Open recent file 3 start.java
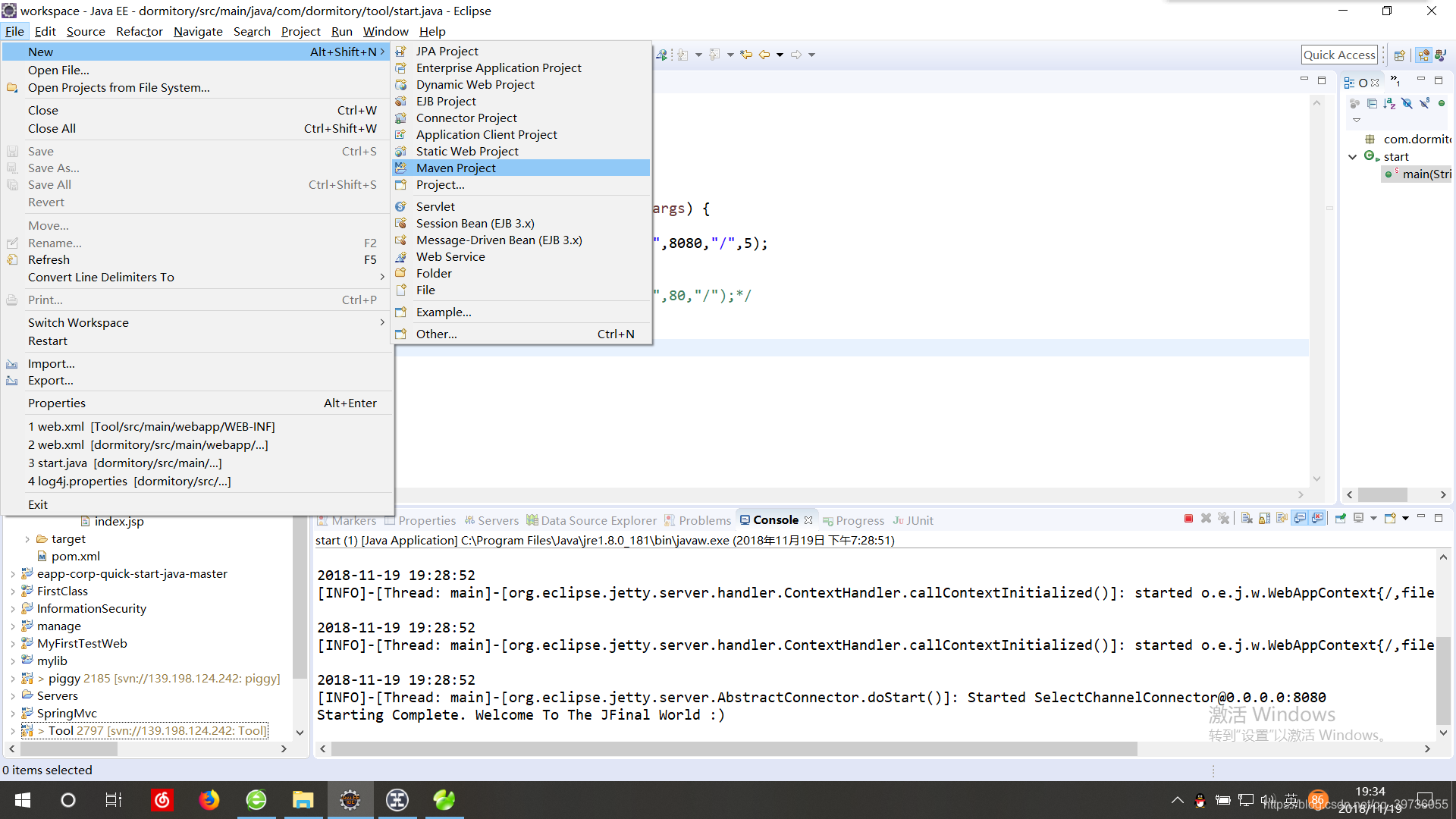The height and width of the screenshot is (819, 1456). (197, 463)
